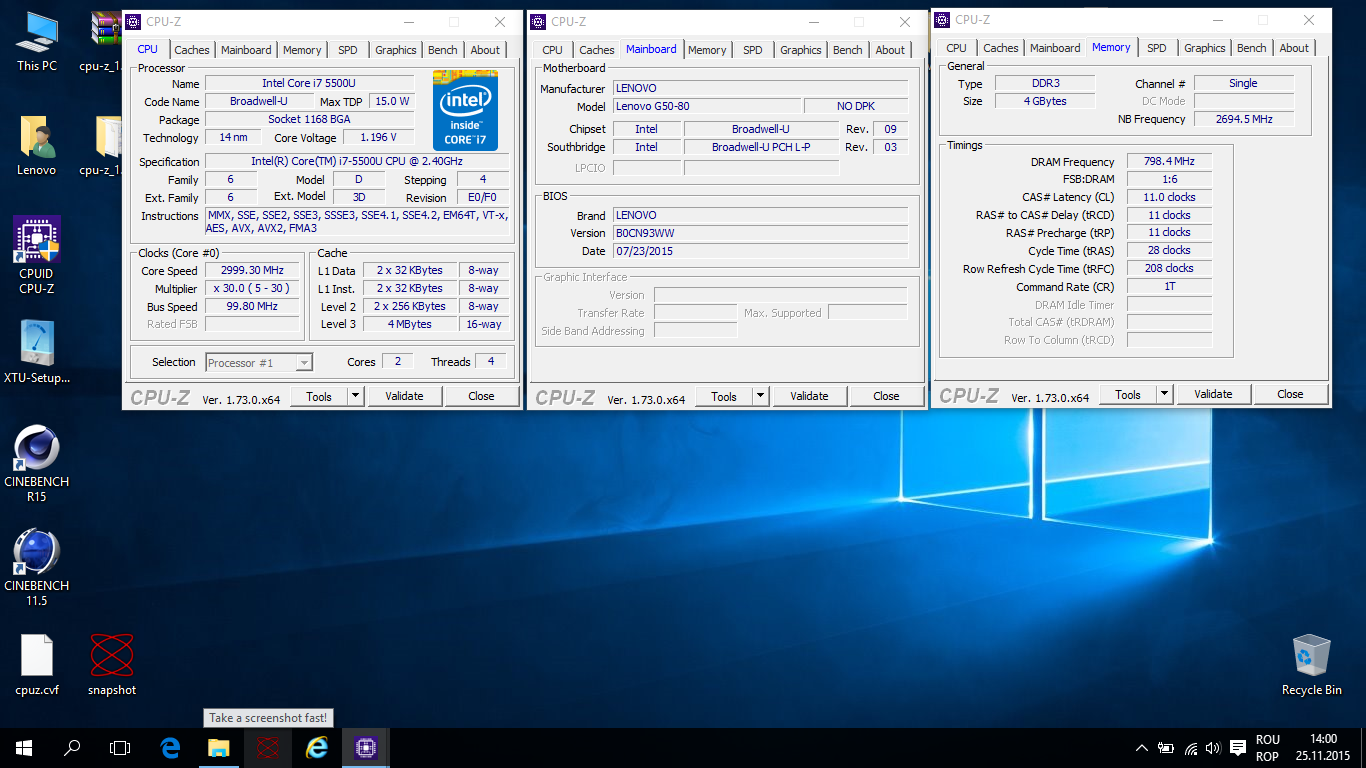The width and height of the screenshot is (1366, 768).
Task: Open the WinRAR archive desktop icon
Action: pos(100,41)
